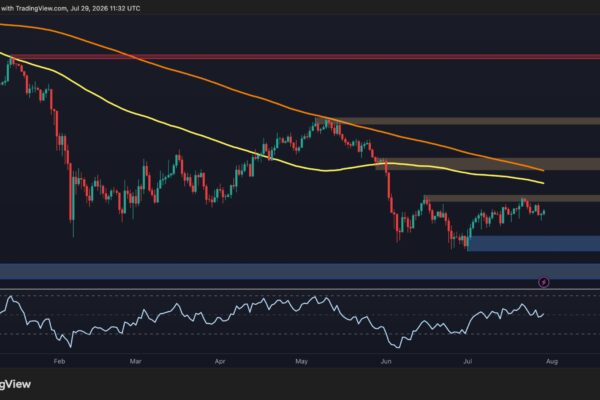Viewport: 600px width, 400px height.
Task: Click the Aug label on time axis
Action: [x=552, y=361]
